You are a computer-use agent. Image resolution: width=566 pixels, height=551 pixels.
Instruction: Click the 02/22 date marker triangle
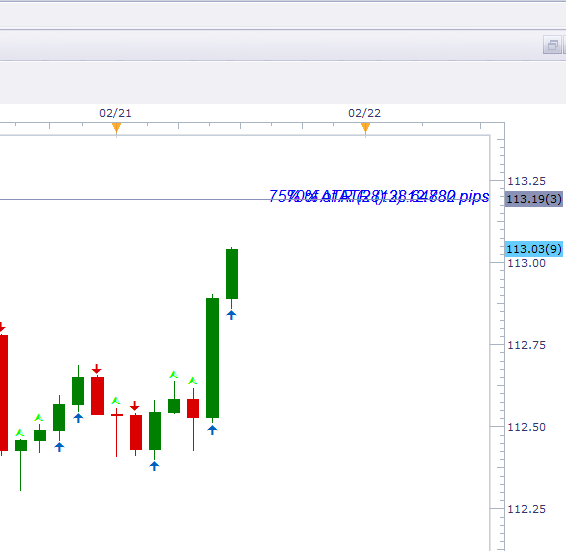pyautogui.click(x=365, y=128)
